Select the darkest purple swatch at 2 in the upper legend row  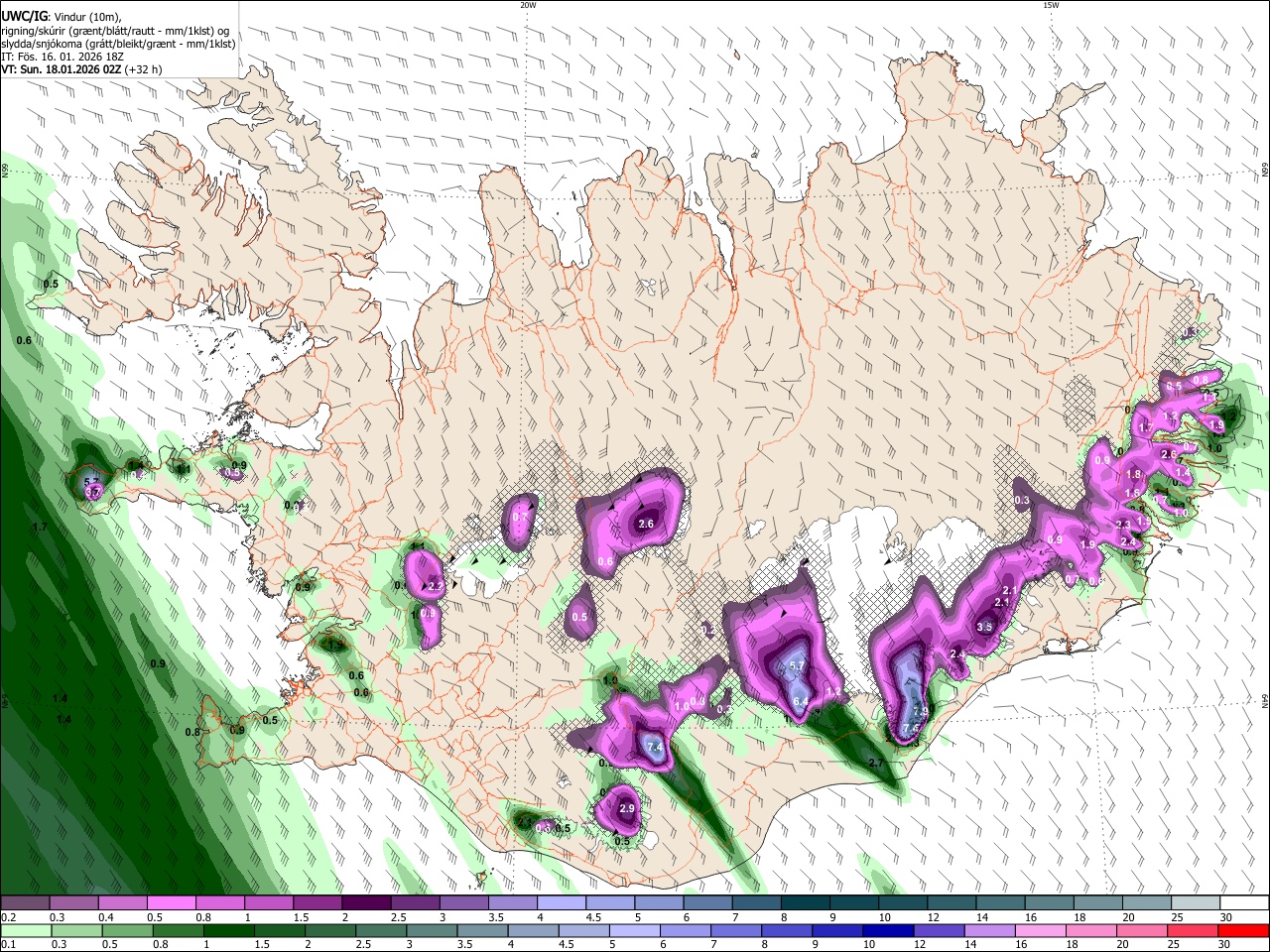pyautogui.click(x=367, y=902)
